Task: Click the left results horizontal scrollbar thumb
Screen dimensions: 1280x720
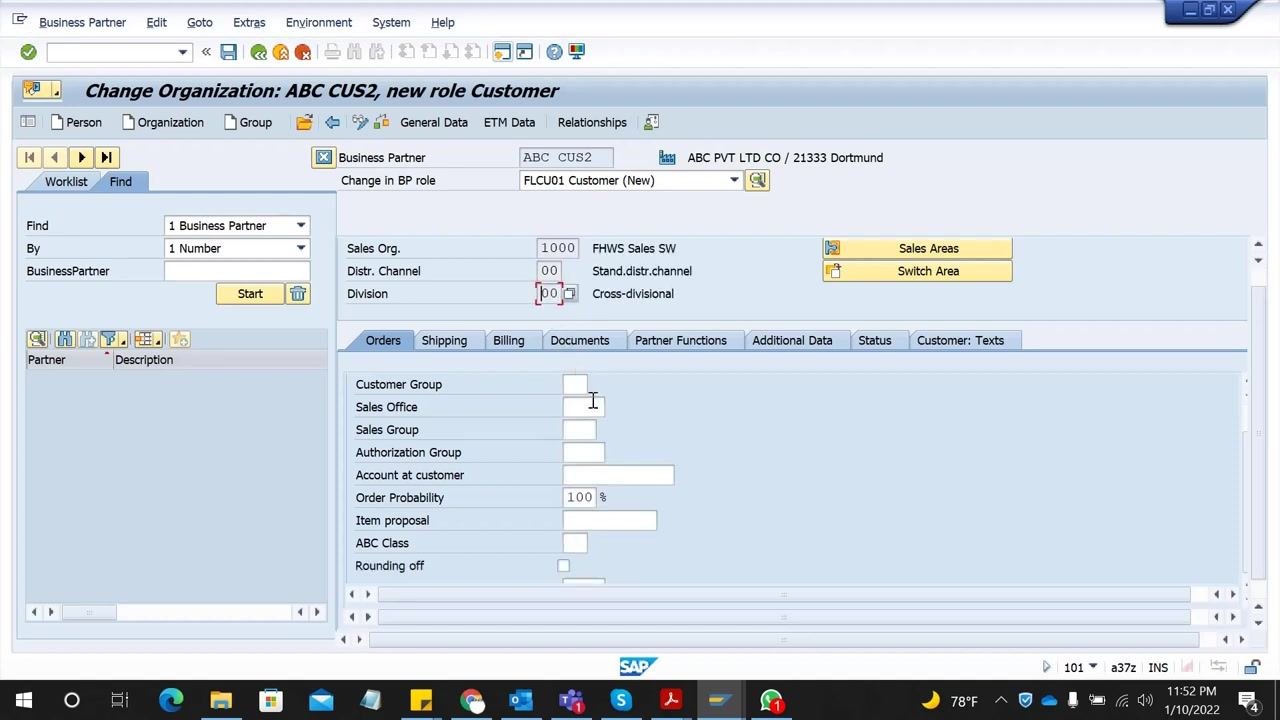Action: (89, 612)
